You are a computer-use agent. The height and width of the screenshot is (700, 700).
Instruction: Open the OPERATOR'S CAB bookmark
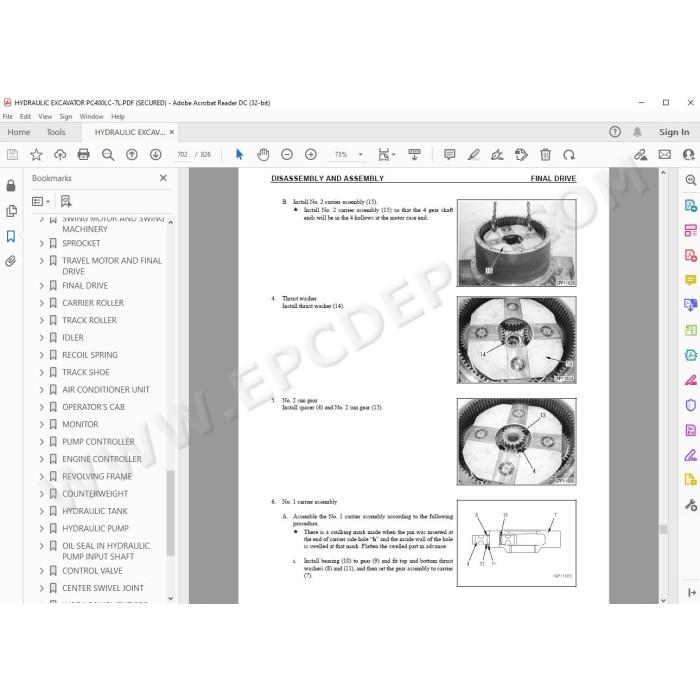coord(93,407)
